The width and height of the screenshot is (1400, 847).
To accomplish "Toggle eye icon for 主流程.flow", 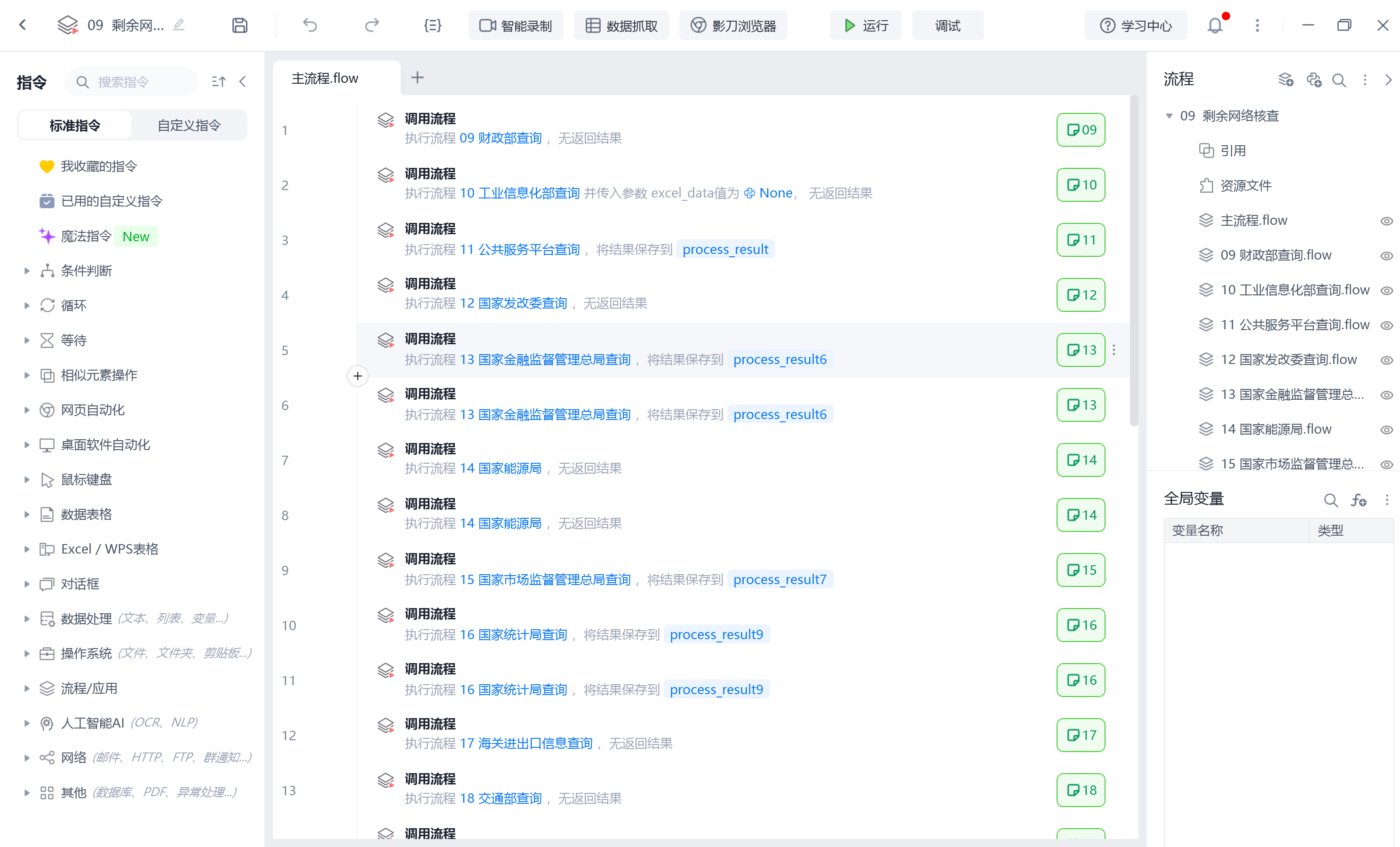I will tap(1386, 221).
